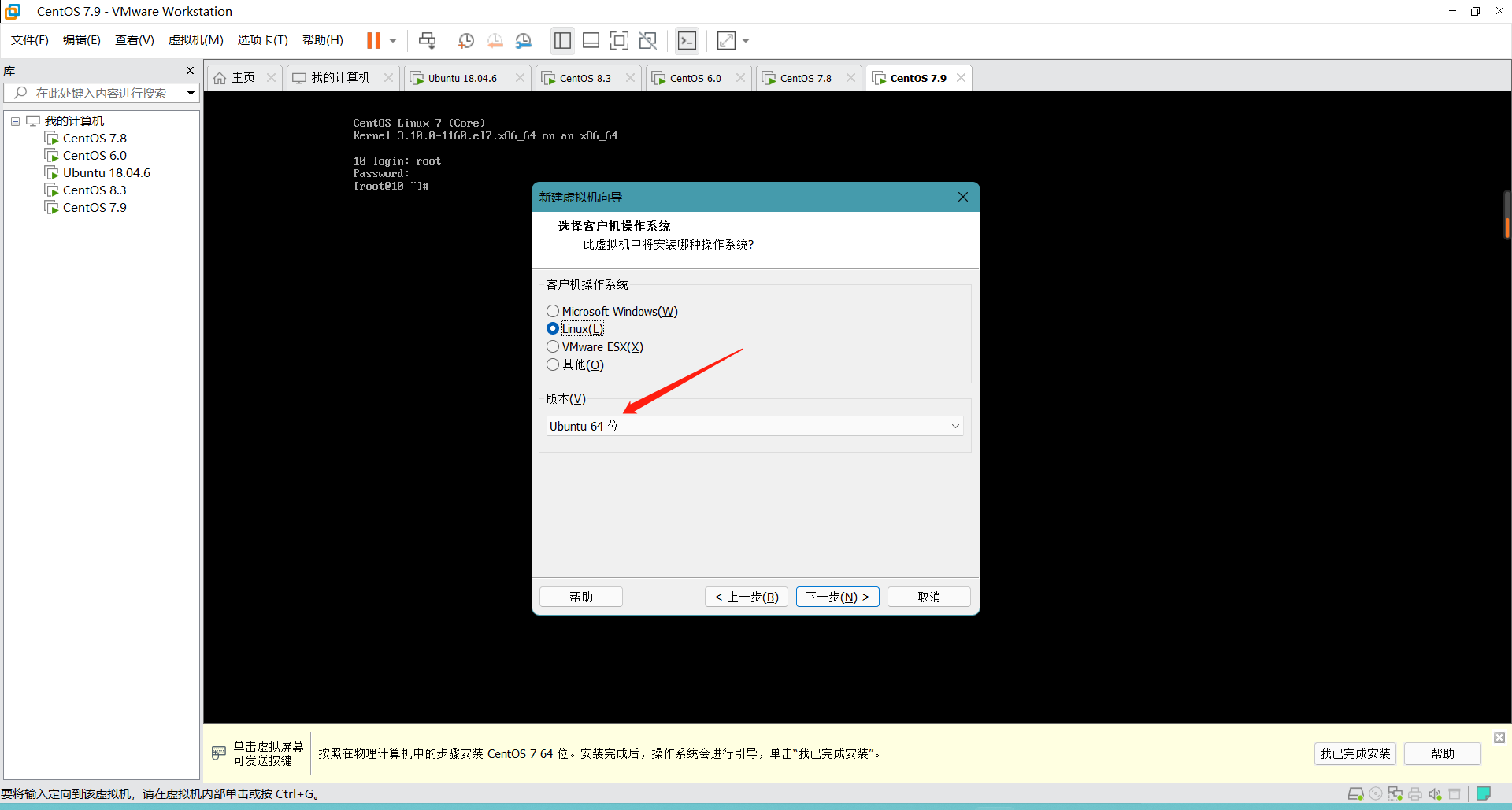This screenshot has width=1512, height=810.
Task: Select the 其他(O) radio button
Action: pos(553,364)
